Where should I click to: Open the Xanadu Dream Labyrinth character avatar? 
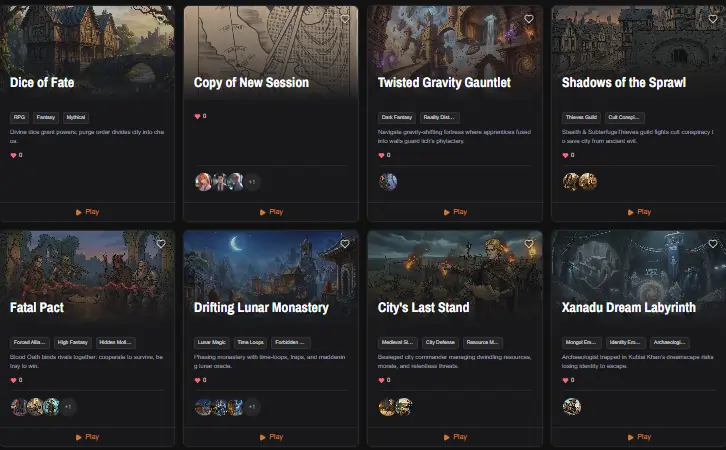tap(572, 406)
